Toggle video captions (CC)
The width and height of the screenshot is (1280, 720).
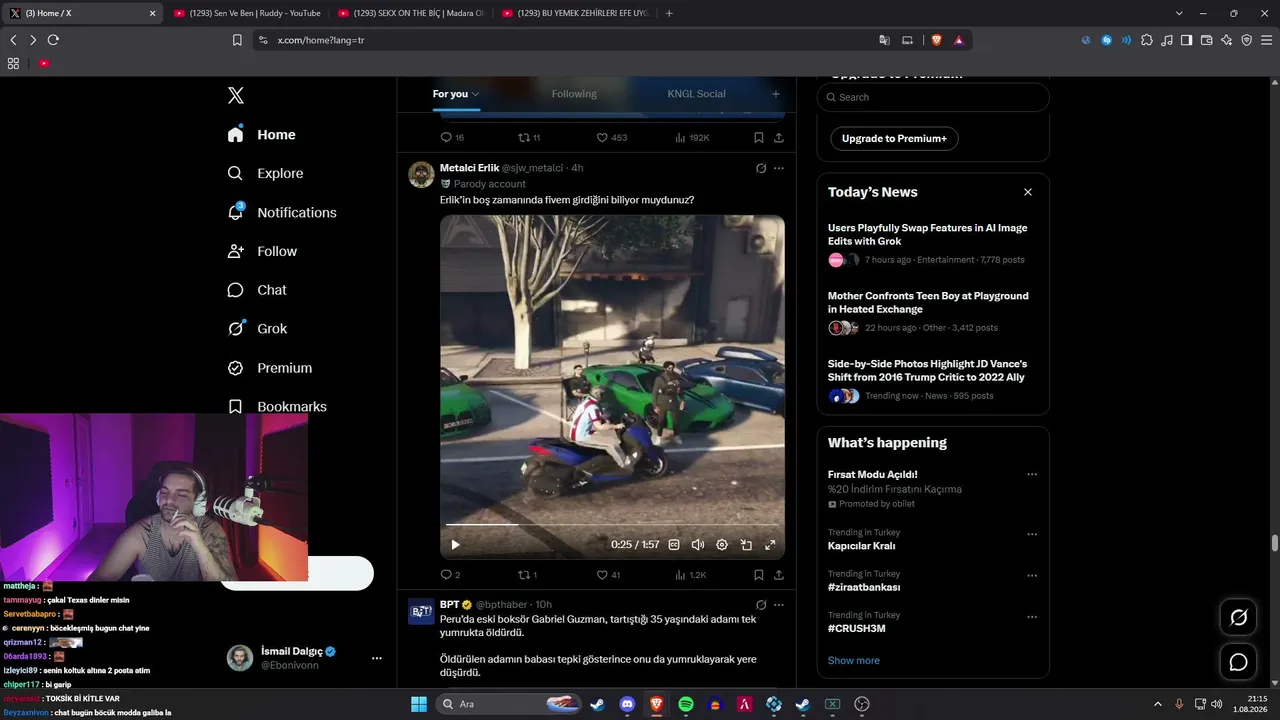coord(674,545)
